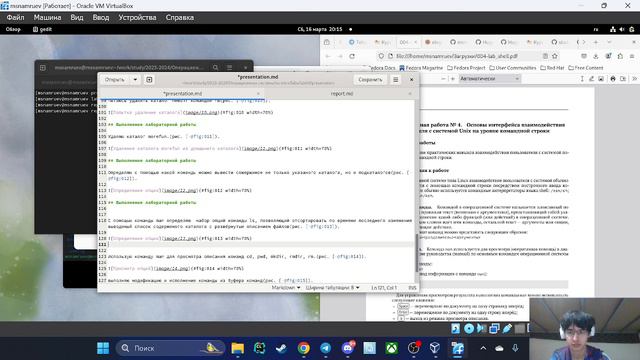Bookmark this page with star icon

click(x=555, y=56)
